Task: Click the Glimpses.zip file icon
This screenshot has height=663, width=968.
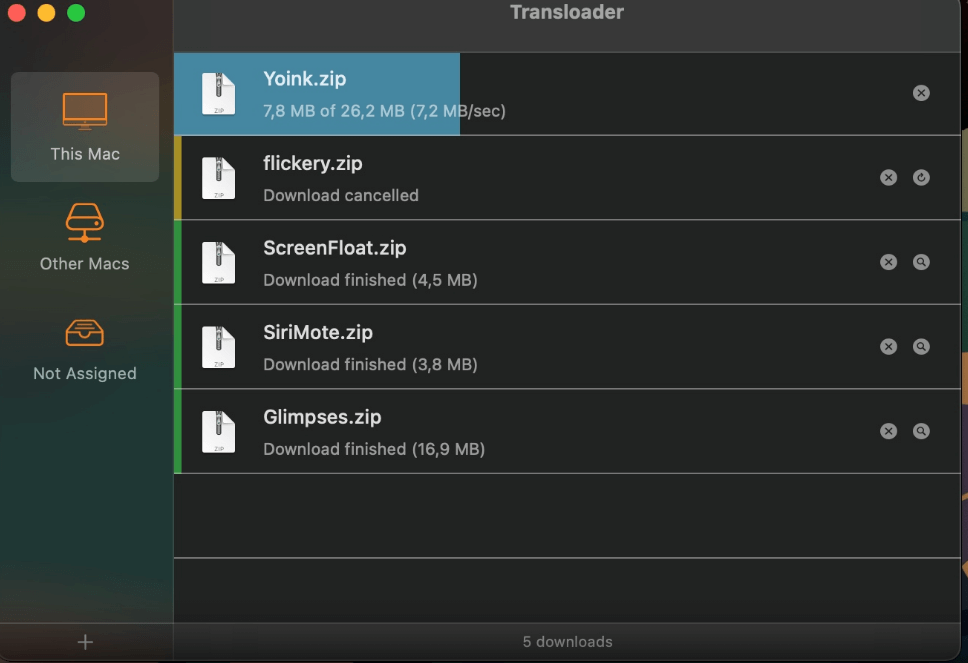Action: [x=219, y=432]
